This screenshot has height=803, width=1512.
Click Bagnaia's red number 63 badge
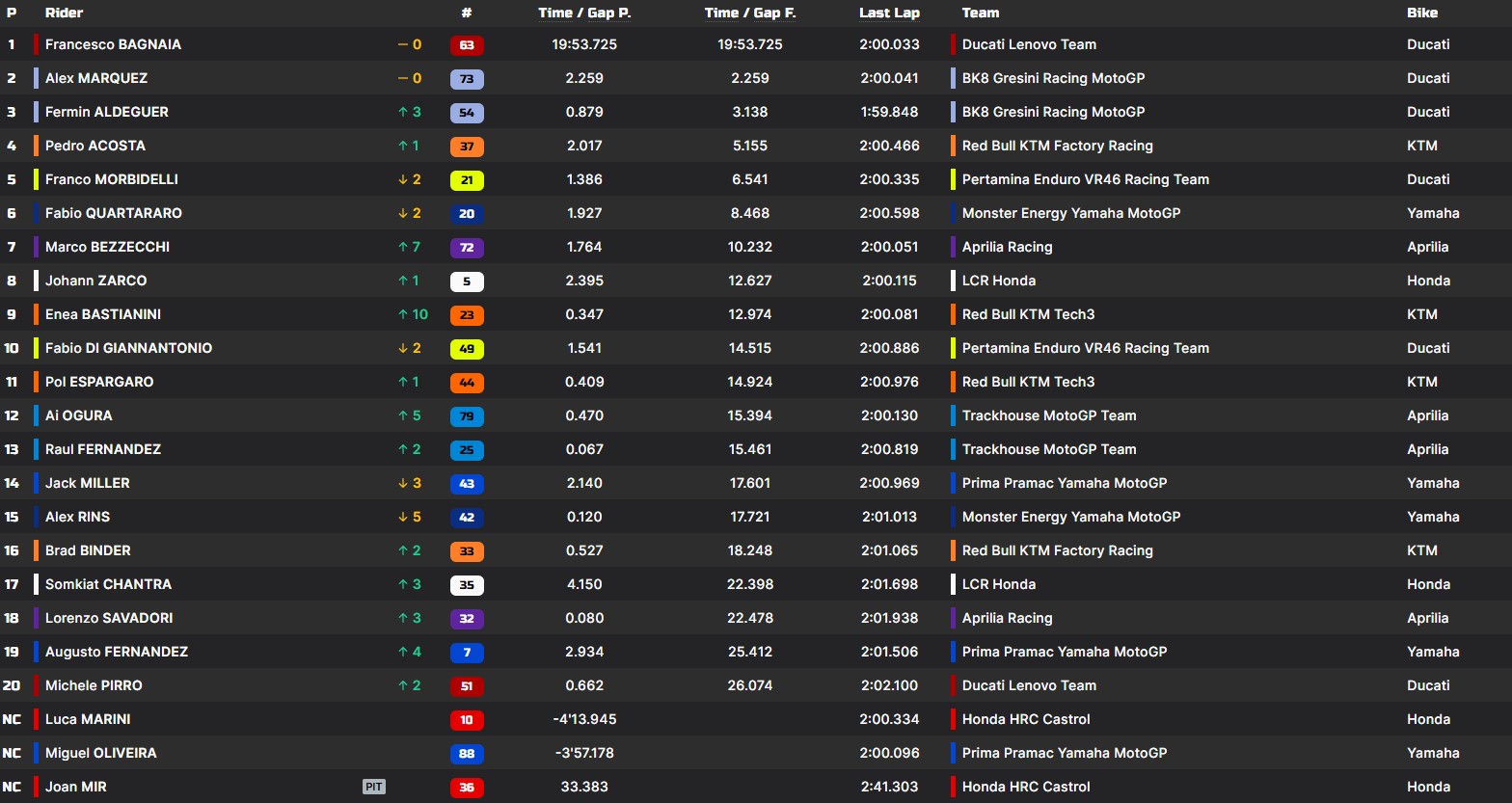point(467,45)
